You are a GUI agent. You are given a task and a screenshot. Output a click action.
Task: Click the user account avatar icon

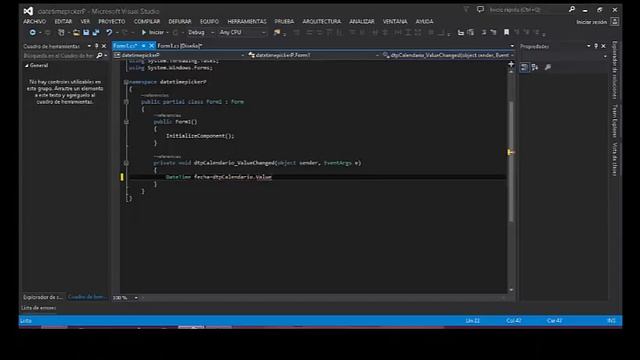615,22
